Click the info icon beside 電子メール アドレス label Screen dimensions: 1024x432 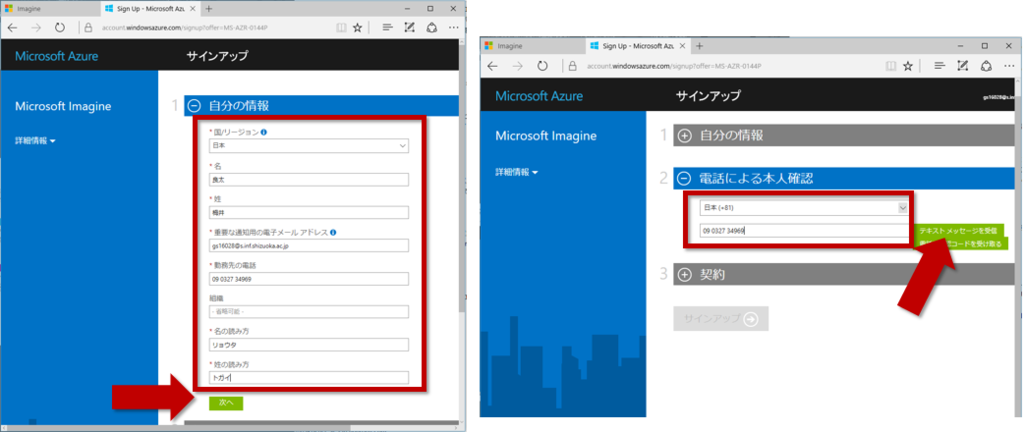pos(333,232)
